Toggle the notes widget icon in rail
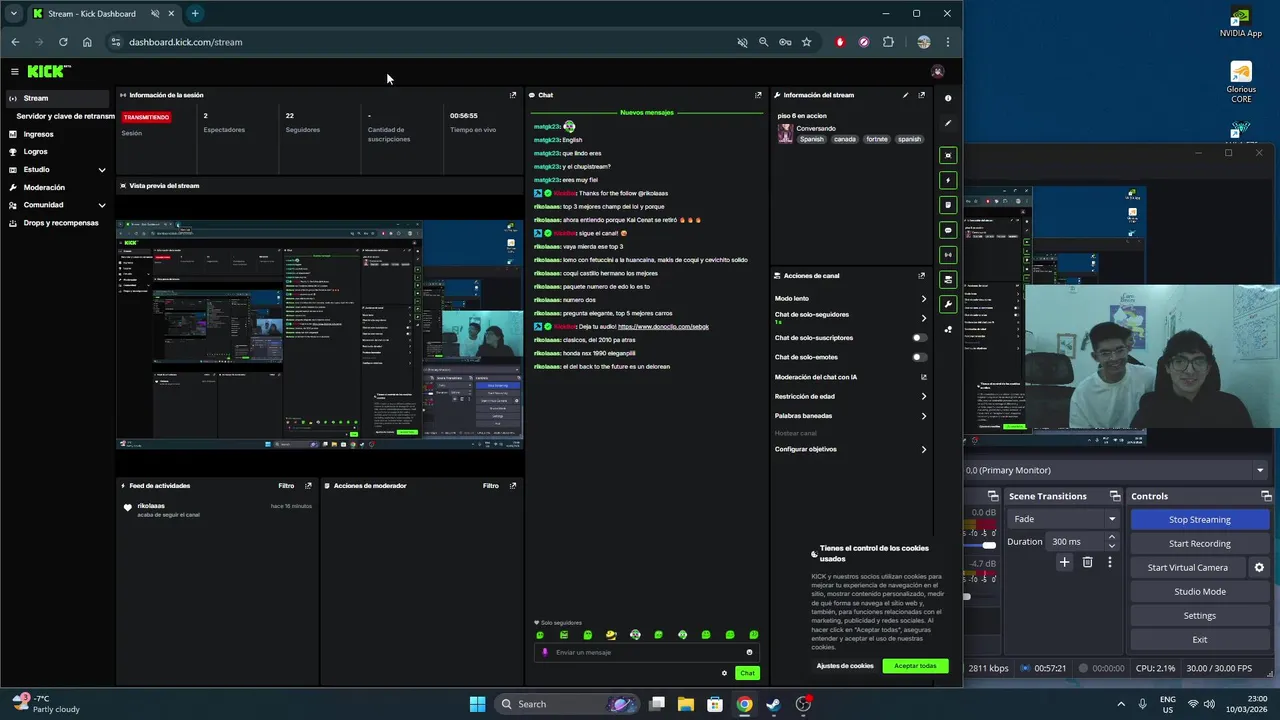Screen dimensions: 1280x720 click(x=948, y=205)
